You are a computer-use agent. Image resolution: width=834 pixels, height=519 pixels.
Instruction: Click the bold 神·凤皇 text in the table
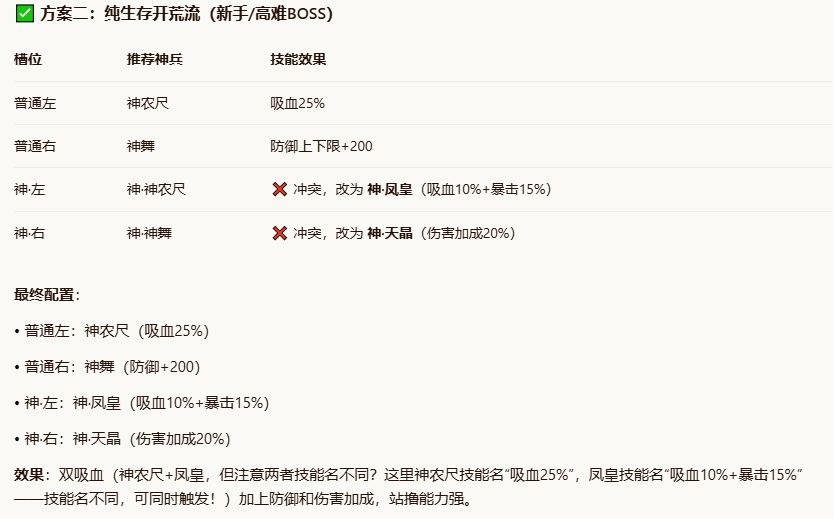(390, 189)
